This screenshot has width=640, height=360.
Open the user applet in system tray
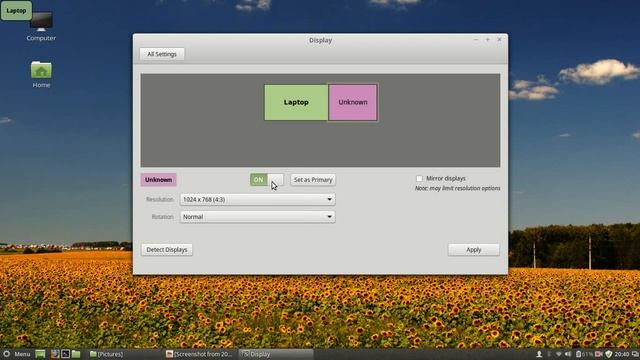tap(539, 354)
